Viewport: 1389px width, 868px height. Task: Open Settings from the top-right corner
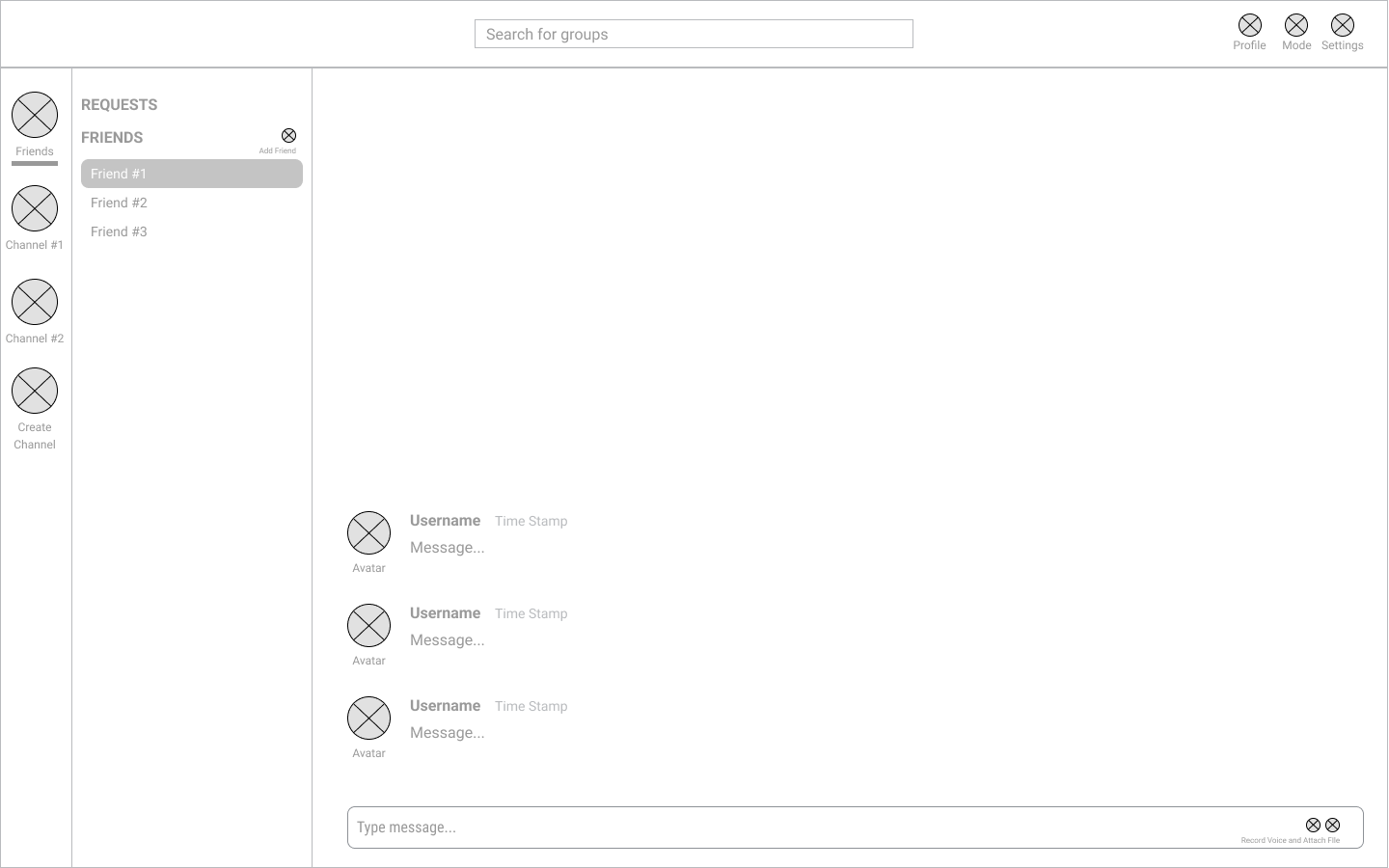click(x=1342, y=25)
